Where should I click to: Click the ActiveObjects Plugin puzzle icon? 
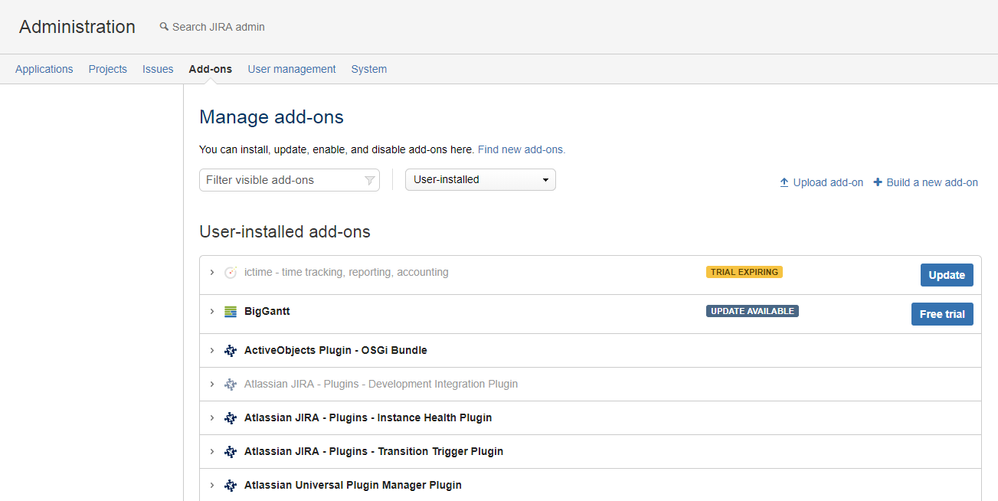point(230,351)
